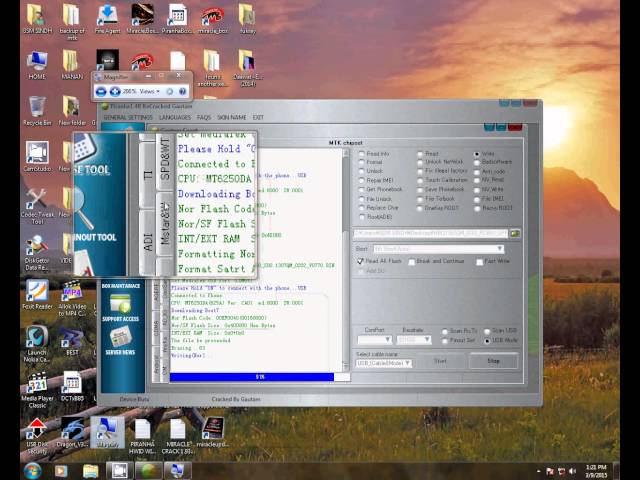This screenshot has height=480, width=640.
Task: Click the taskbar clock
Action: click(x=596, y=471)
